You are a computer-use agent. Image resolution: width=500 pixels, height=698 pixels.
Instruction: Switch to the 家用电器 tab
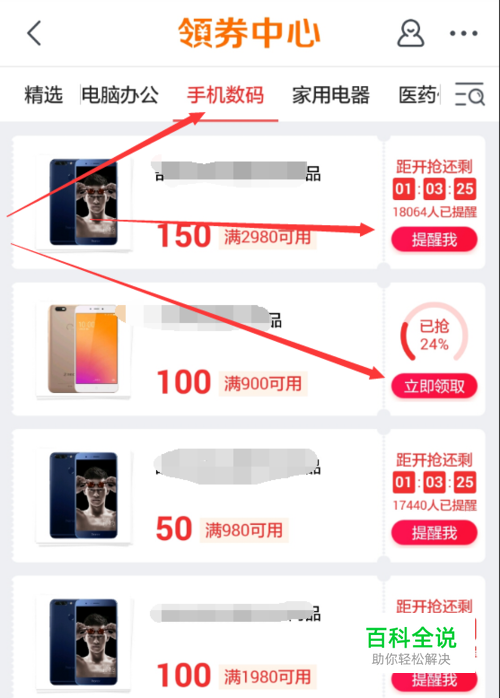(331, 95)
